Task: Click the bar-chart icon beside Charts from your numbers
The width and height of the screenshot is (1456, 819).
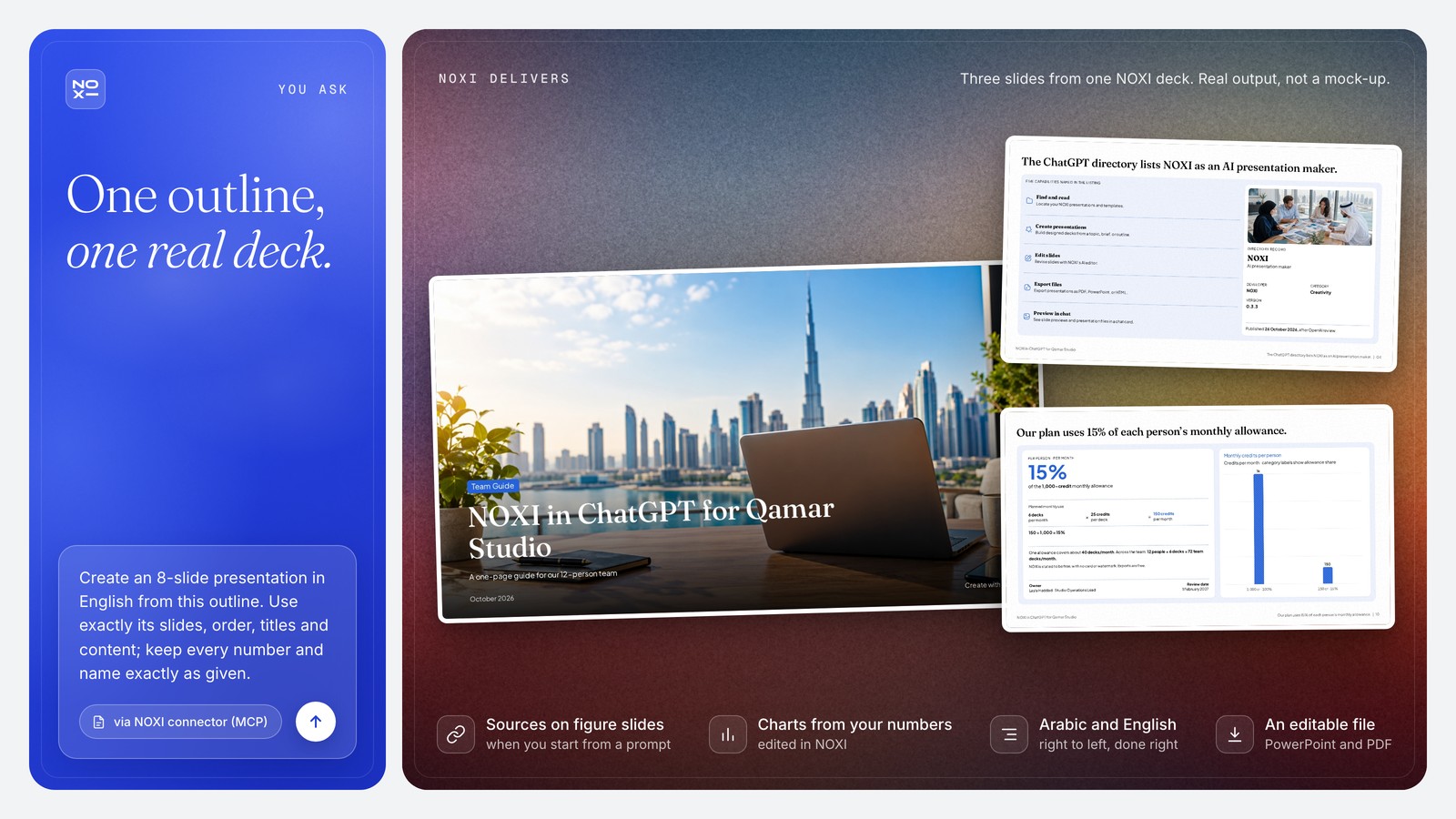Action: coord(728,734)
